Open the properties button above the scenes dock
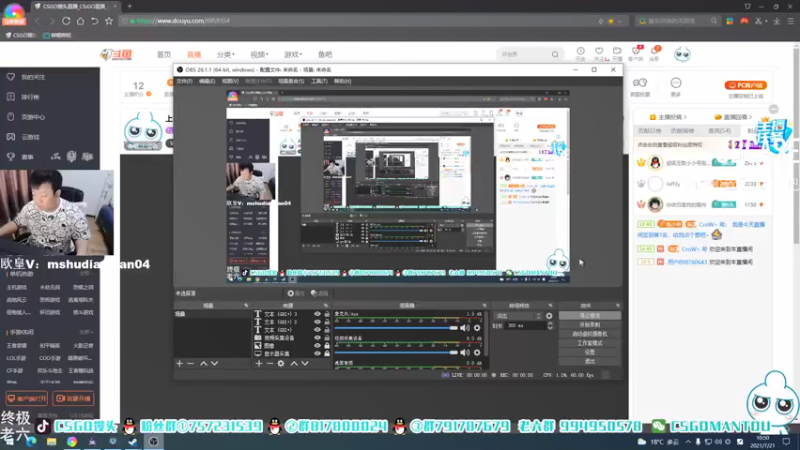The image size is (800, 450). (296, 293)
